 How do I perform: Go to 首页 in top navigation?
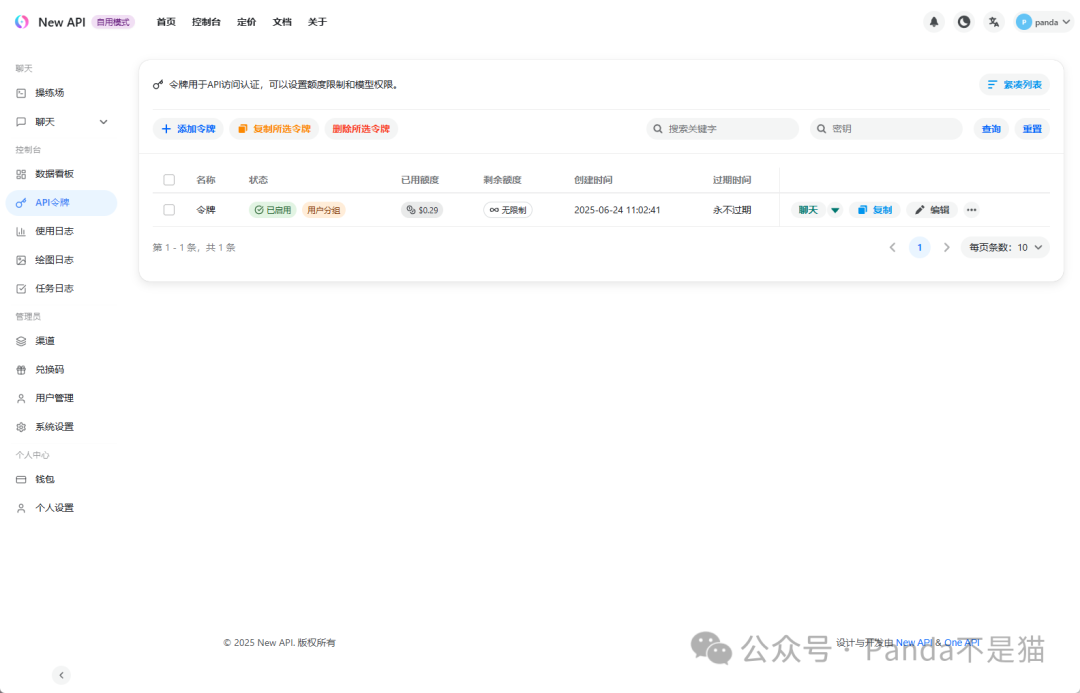click(166, 22)
